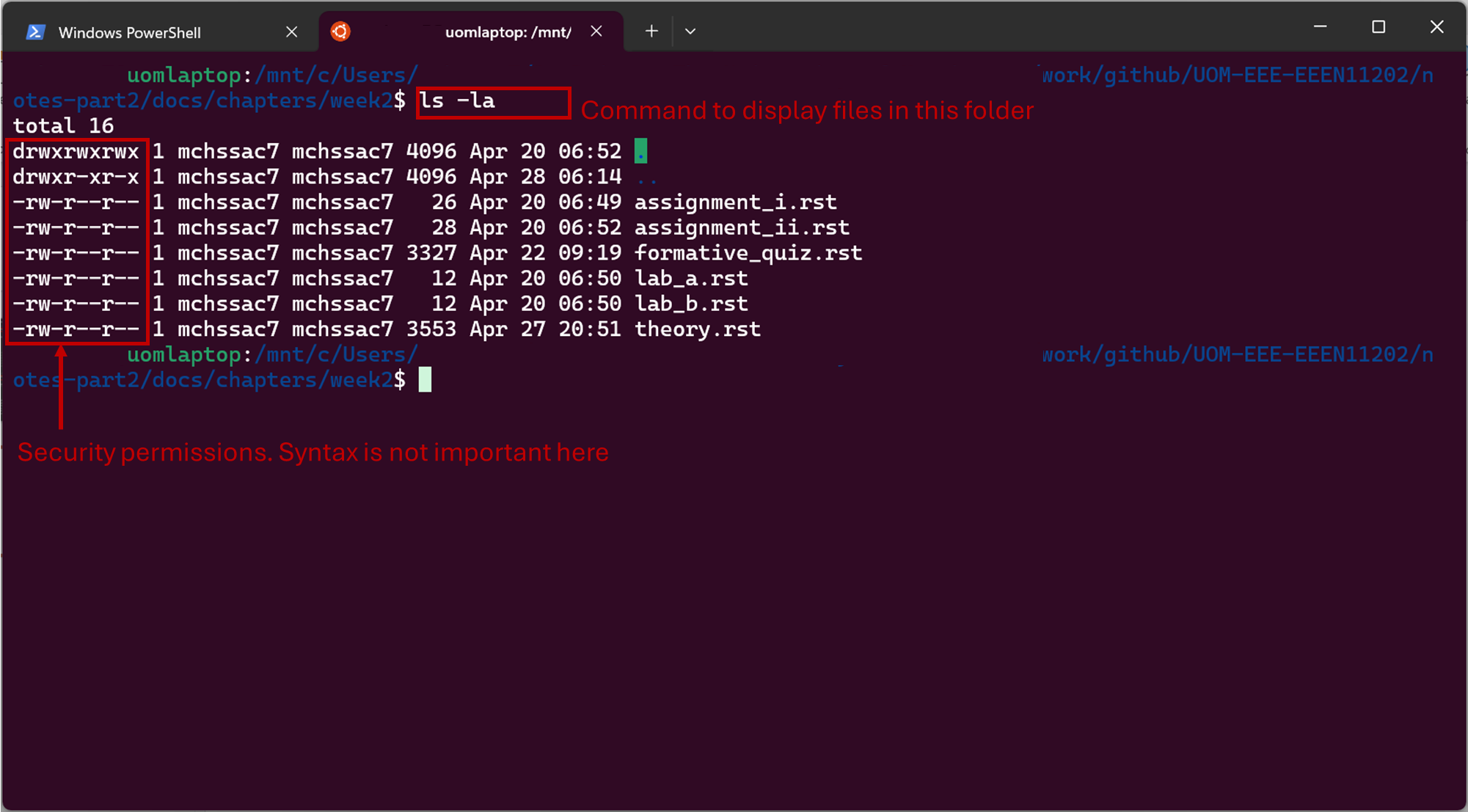
Task: Click the Ubuntu logo icon in tab
Action: pos(340,32)
